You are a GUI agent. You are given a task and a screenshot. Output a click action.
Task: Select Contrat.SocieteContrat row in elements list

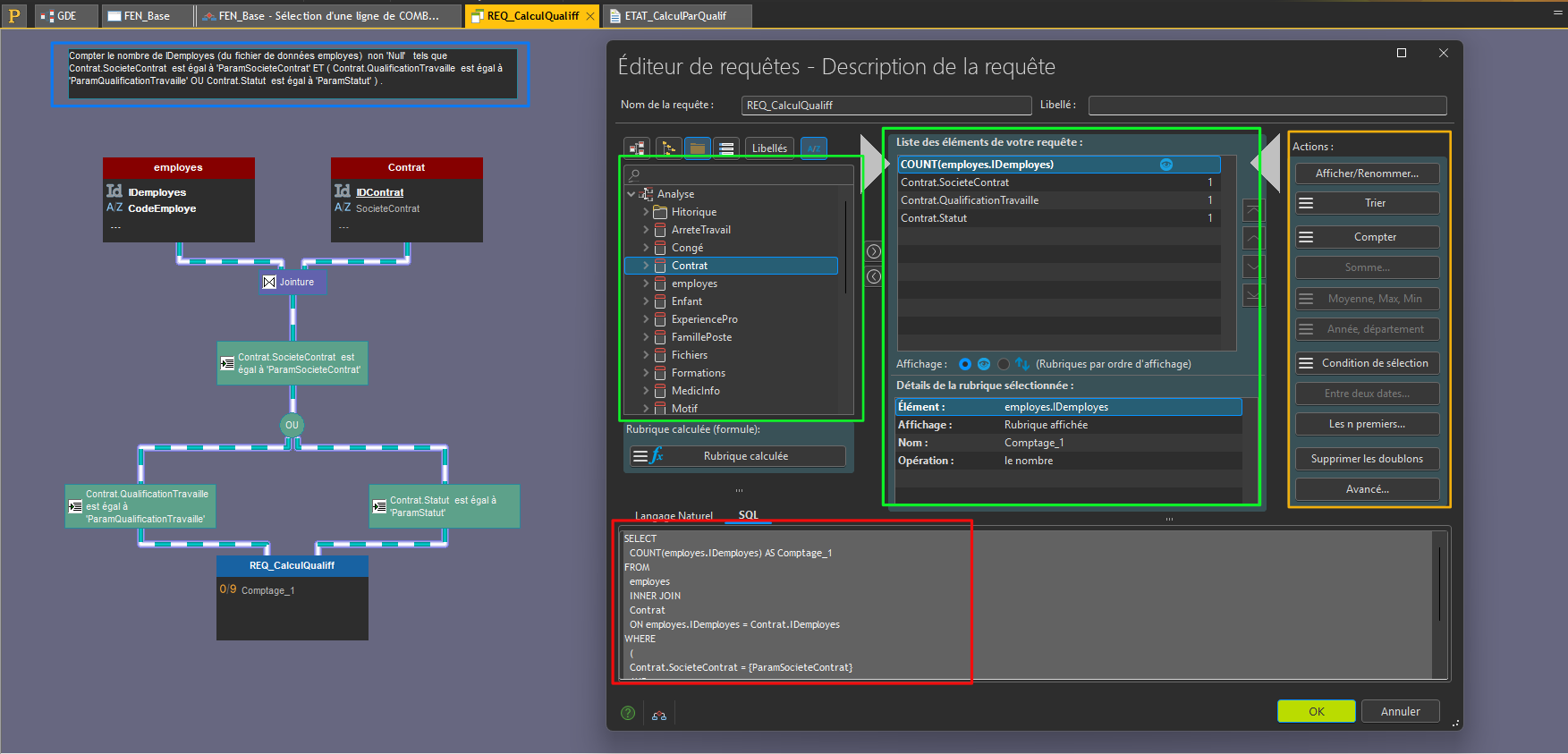(1059, 182)
